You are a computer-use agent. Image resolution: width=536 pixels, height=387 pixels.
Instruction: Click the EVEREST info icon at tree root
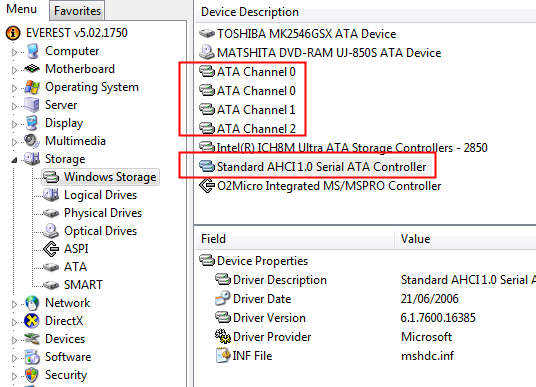coord(13,33)
